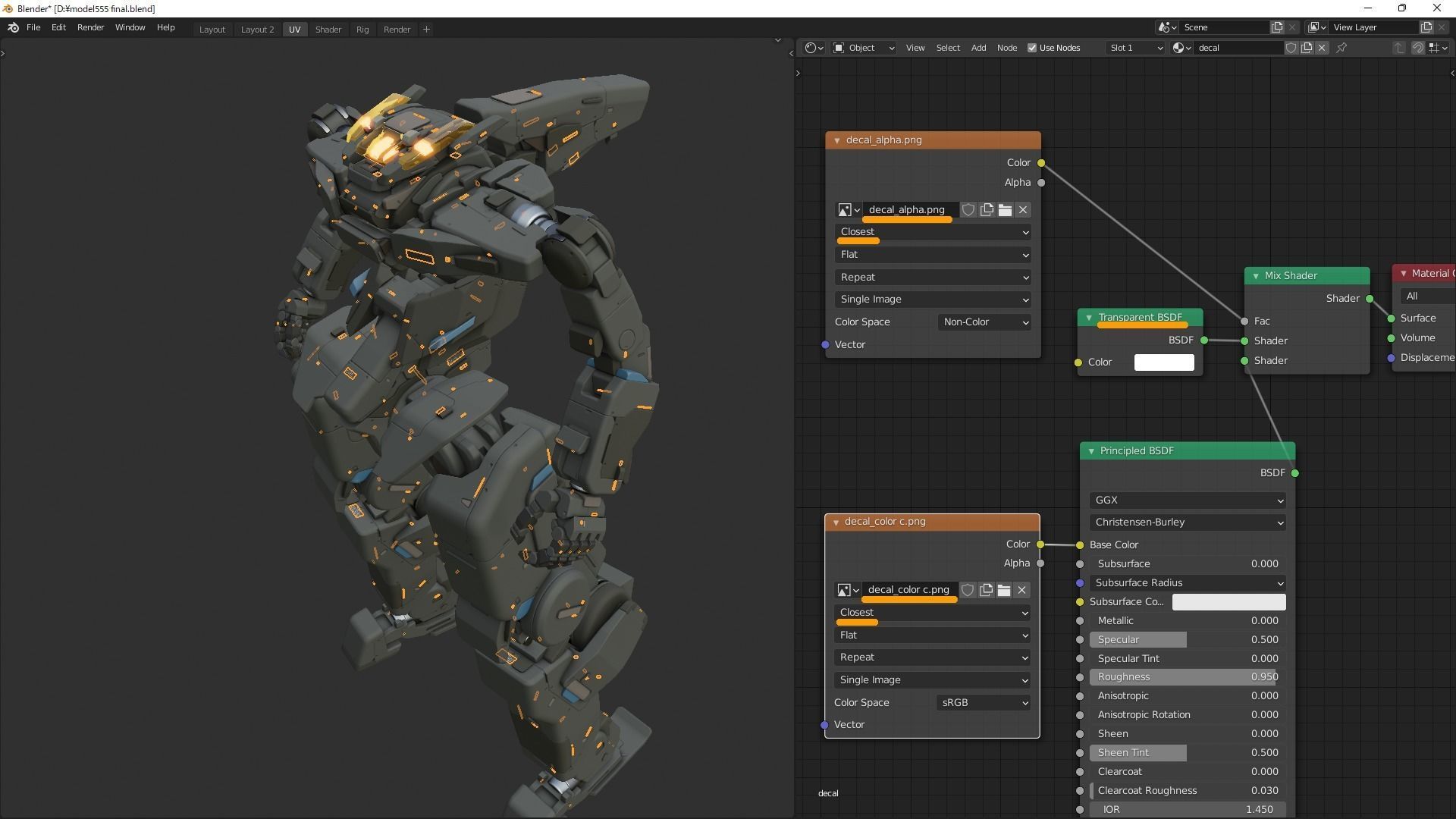
Task: Toggle fake user shield in decal_alpha.png node
Action: coord(968,210)
